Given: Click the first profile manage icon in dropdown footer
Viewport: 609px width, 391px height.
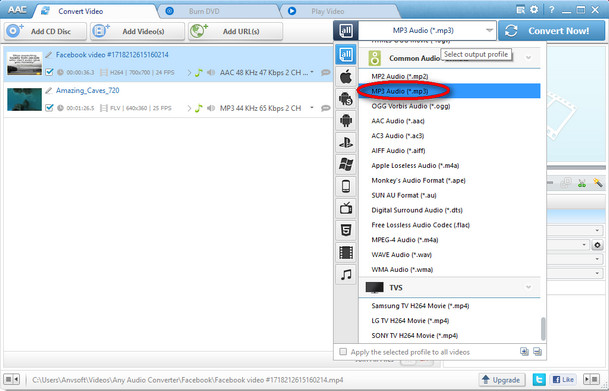Looking at the screenshot, I should point(524,352).
